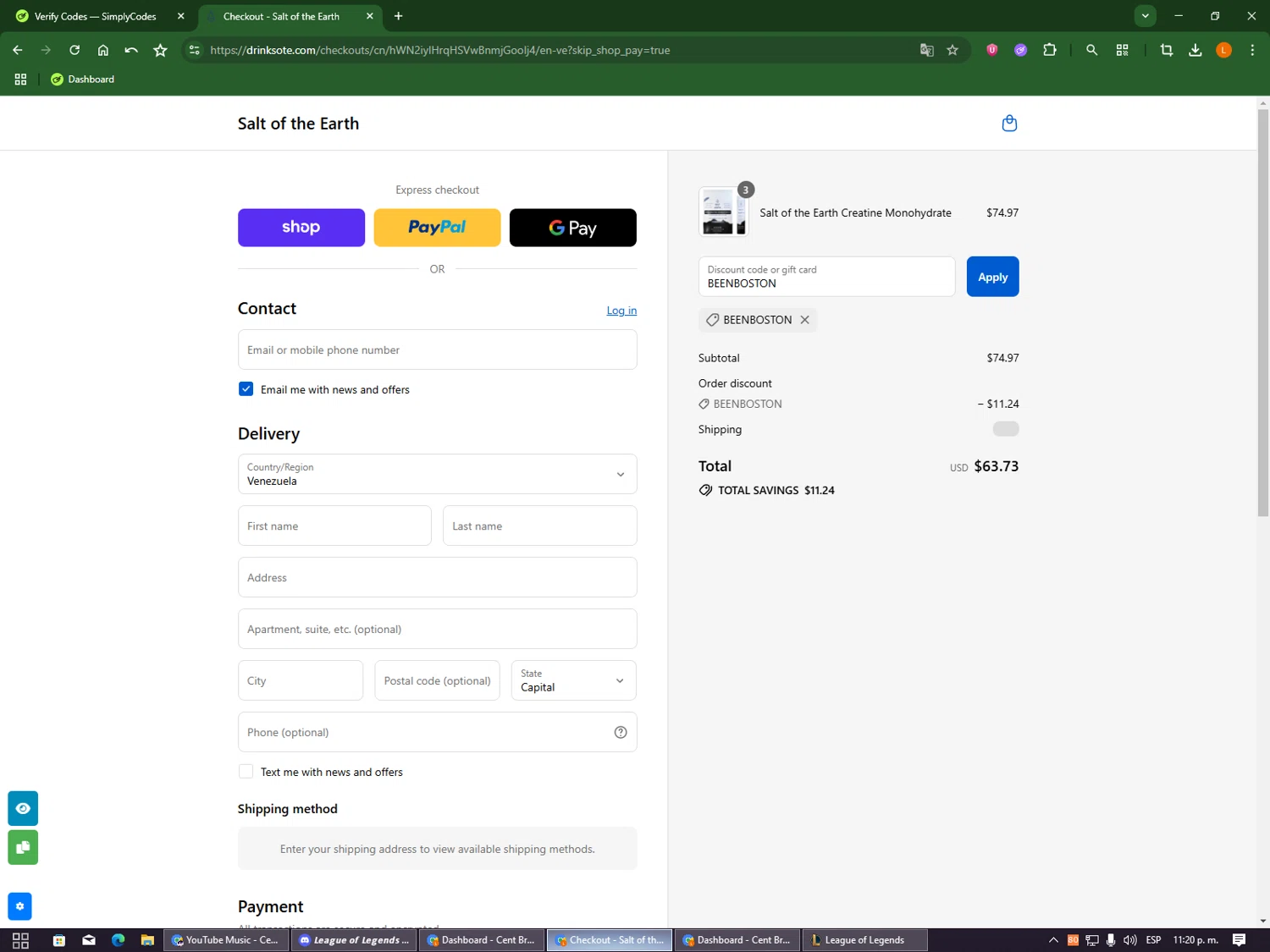Screen dimensions: 1270x952
Task: Click the browser address bar URL
Action: 440,50
